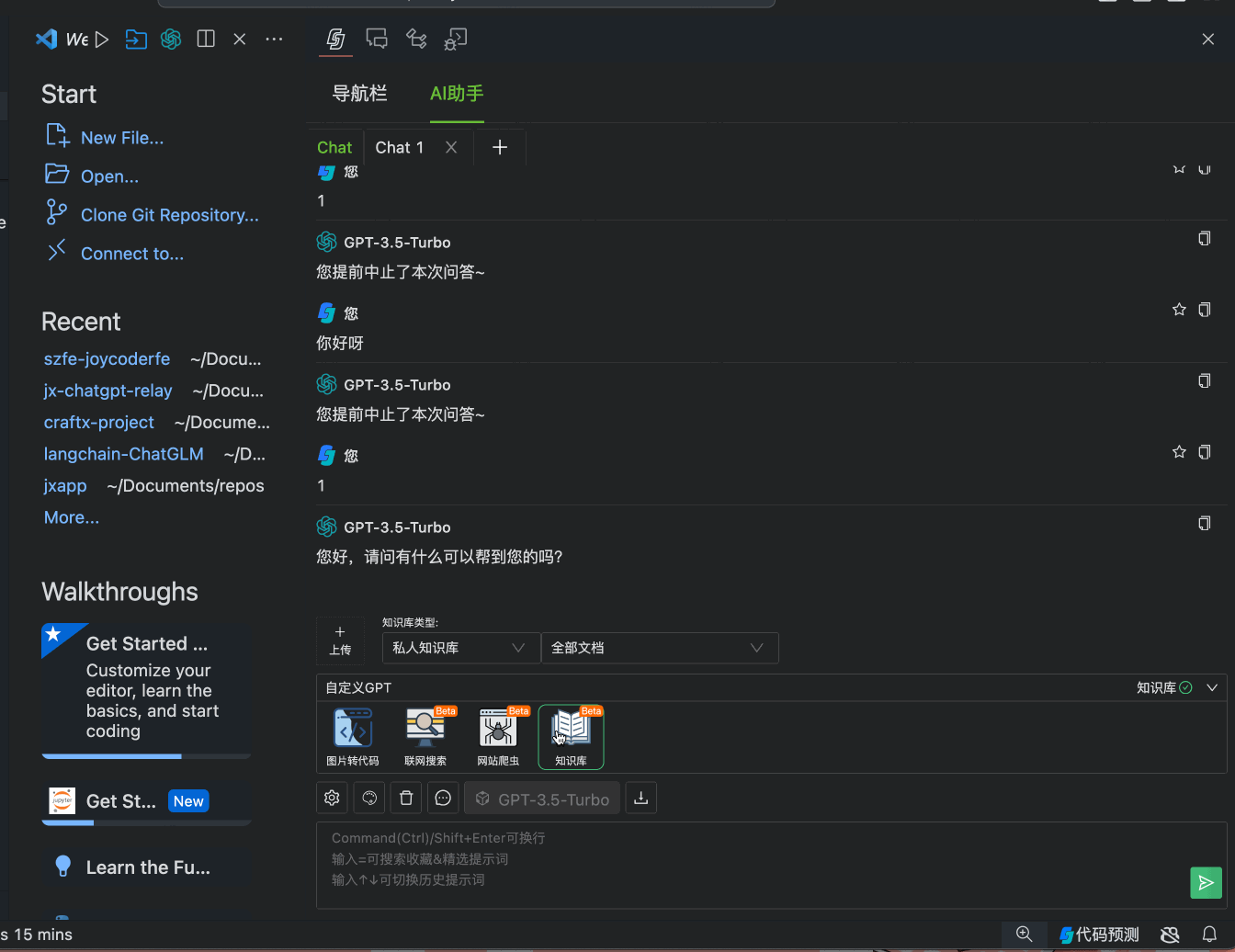Select the 联网搜索 GPT tool
1235x952 pixels.
(425, 737)
